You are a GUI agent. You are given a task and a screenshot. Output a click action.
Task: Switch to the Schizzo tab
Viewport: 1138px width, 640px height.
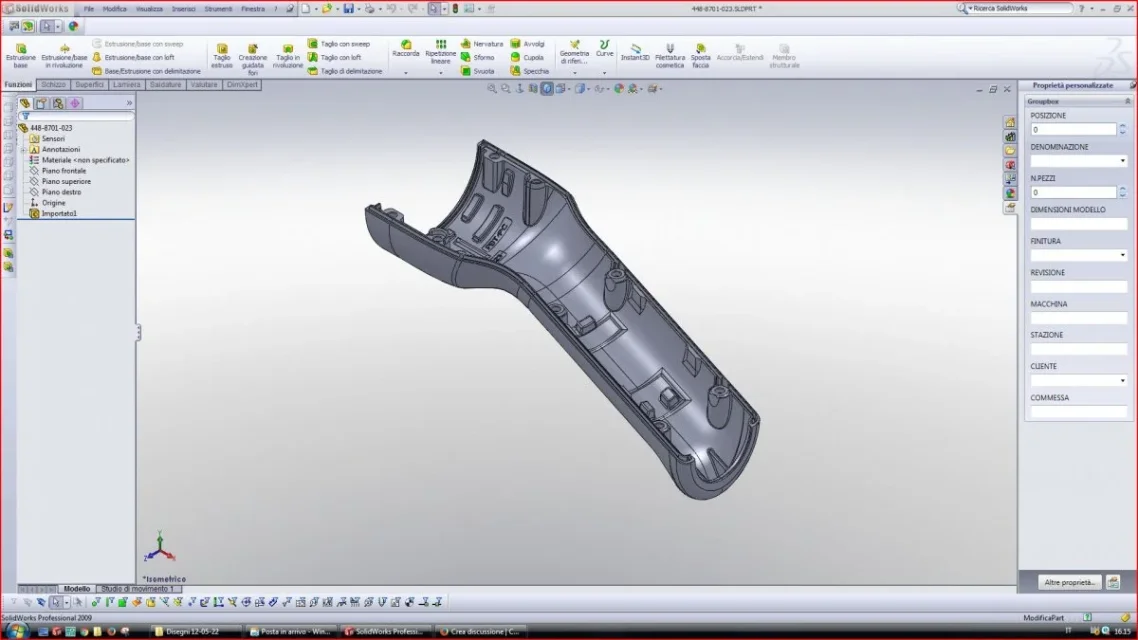tap(53, 85)
